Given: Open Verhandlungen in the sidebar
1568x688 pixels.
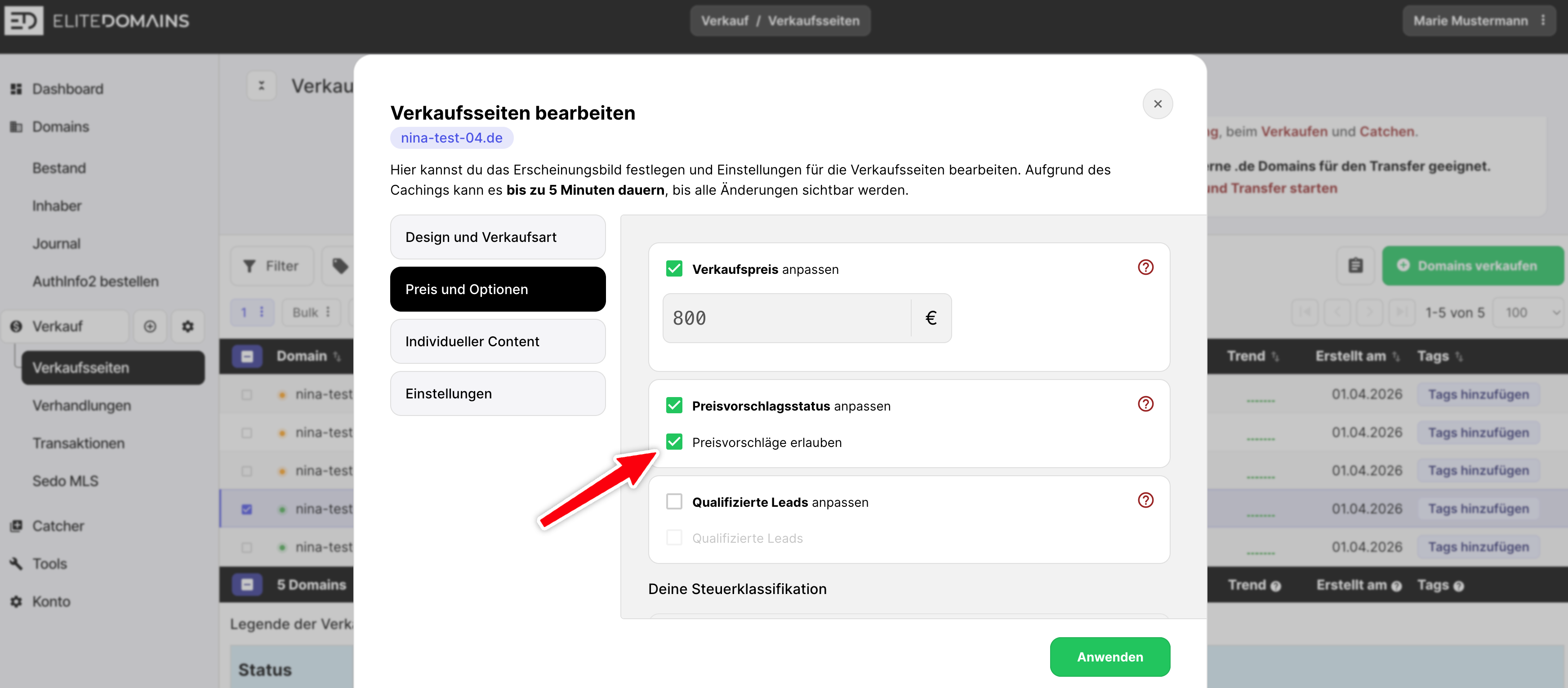Looking at the screenshot, I should coord(81,406).
